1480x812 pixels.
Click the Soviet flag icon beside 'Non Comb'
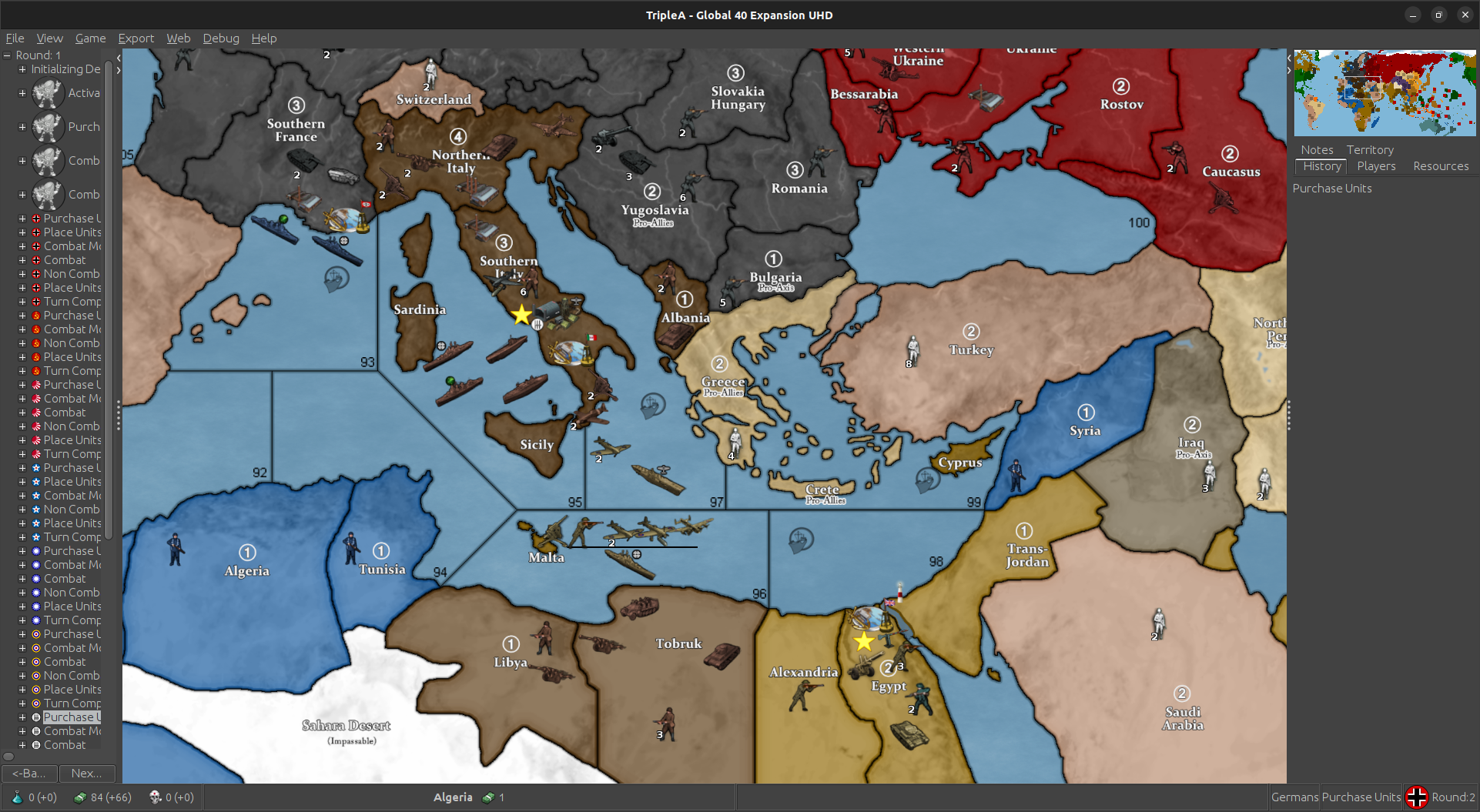(x=35, y=343)
